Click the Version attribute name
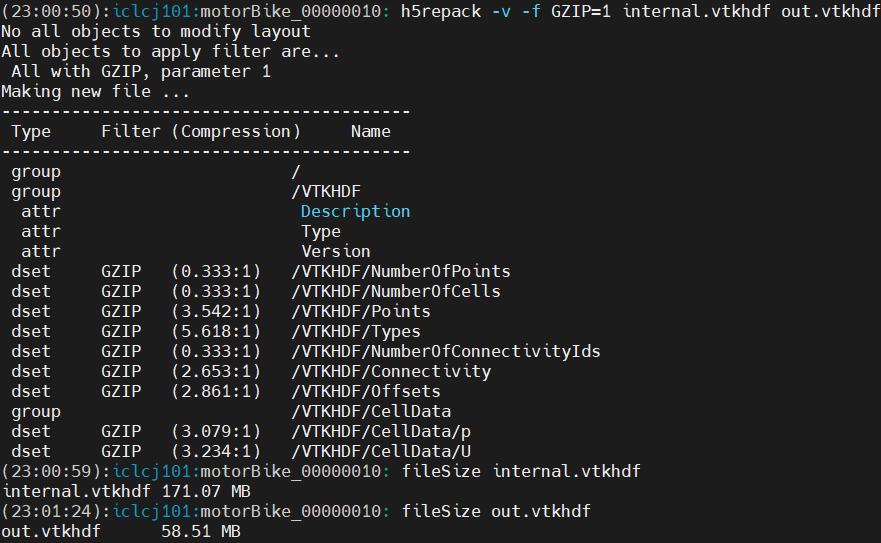Screen dimensions: 881x543 tap(336, 251)
